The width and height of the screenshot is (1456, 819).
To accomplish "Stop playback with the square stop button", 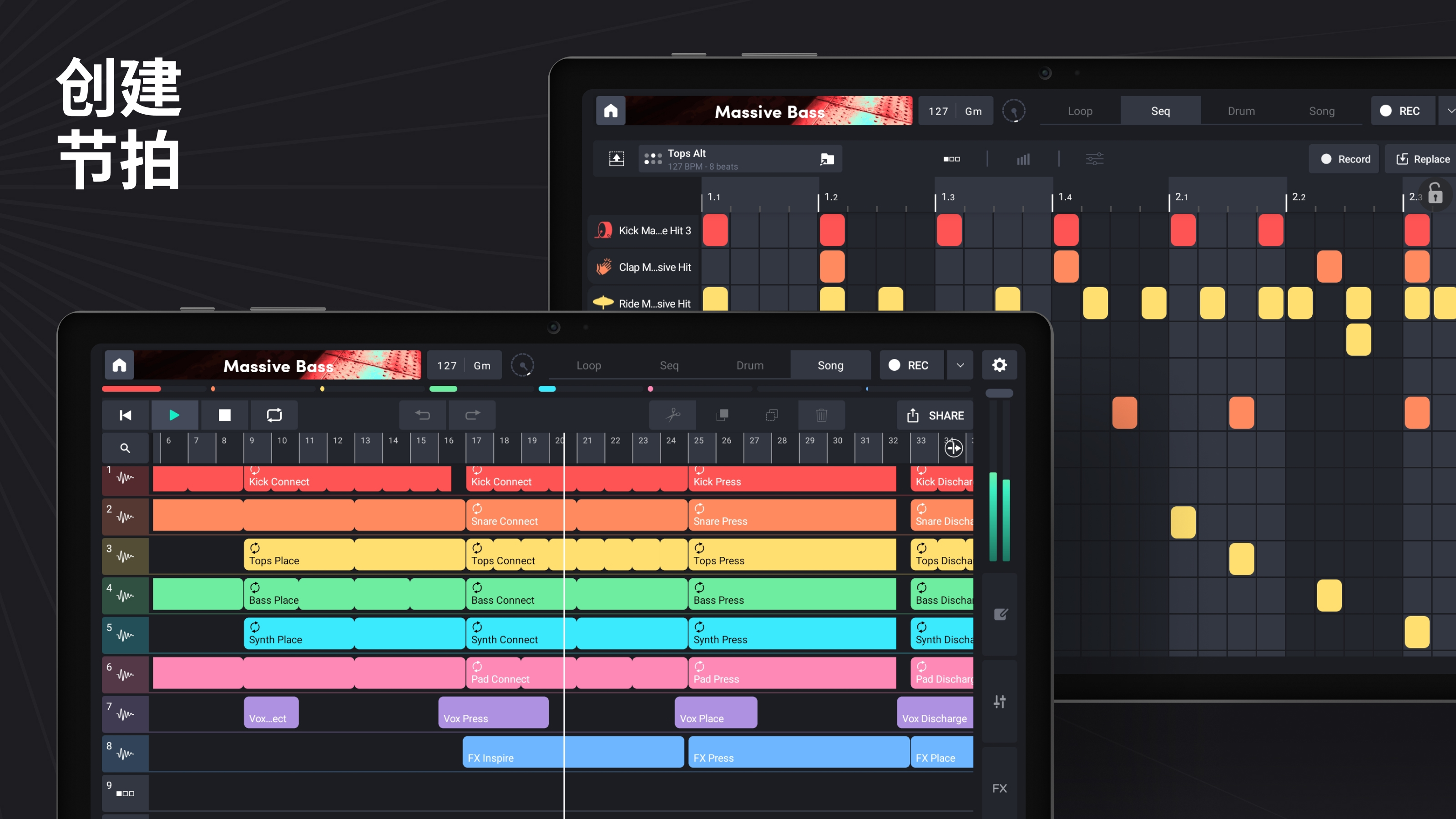I will 224,415.
